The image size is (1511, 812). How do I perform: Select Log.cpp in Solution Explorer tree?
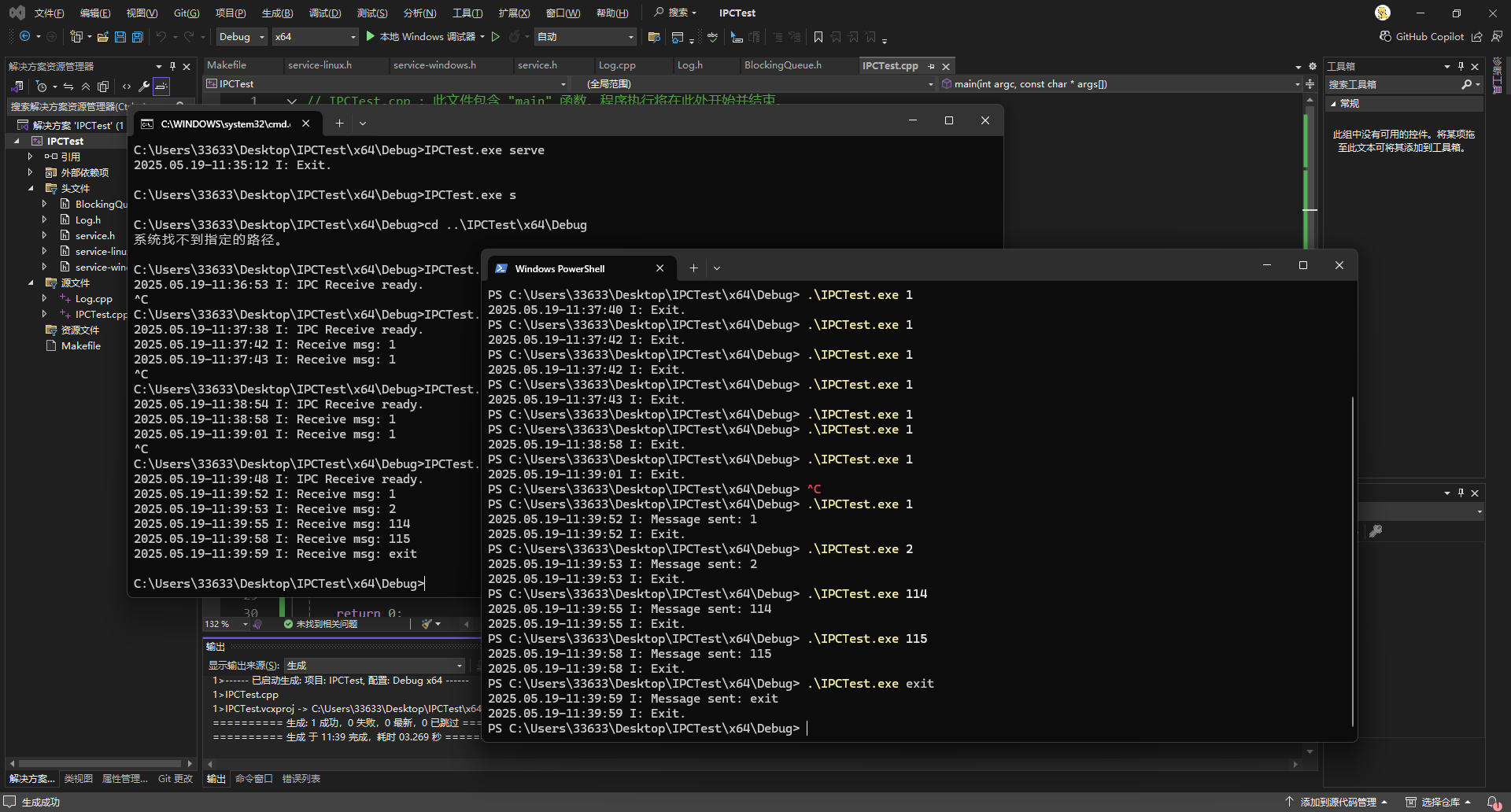[94, 299]
